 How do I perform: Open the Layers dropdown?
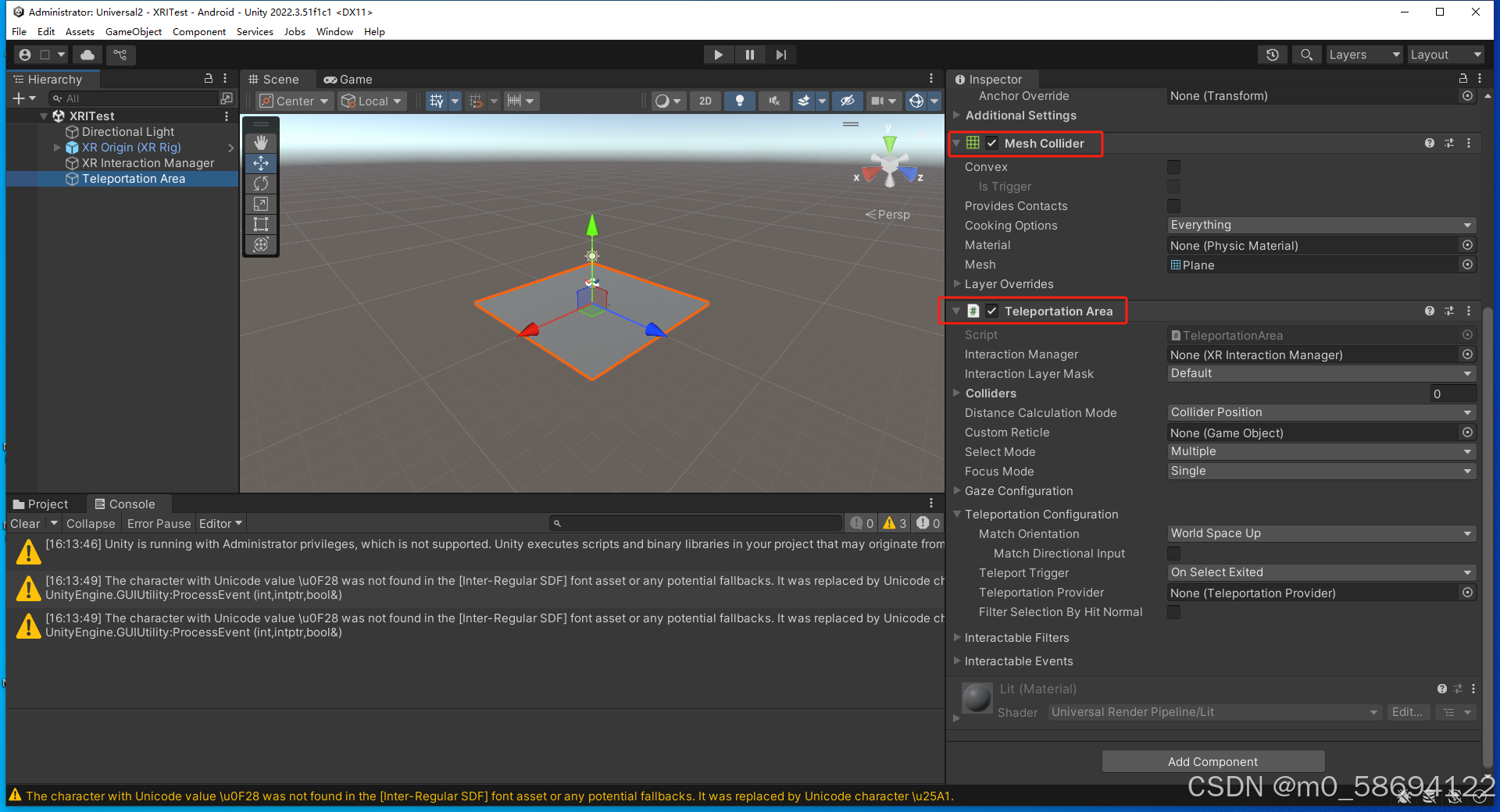pos(1363,55)
